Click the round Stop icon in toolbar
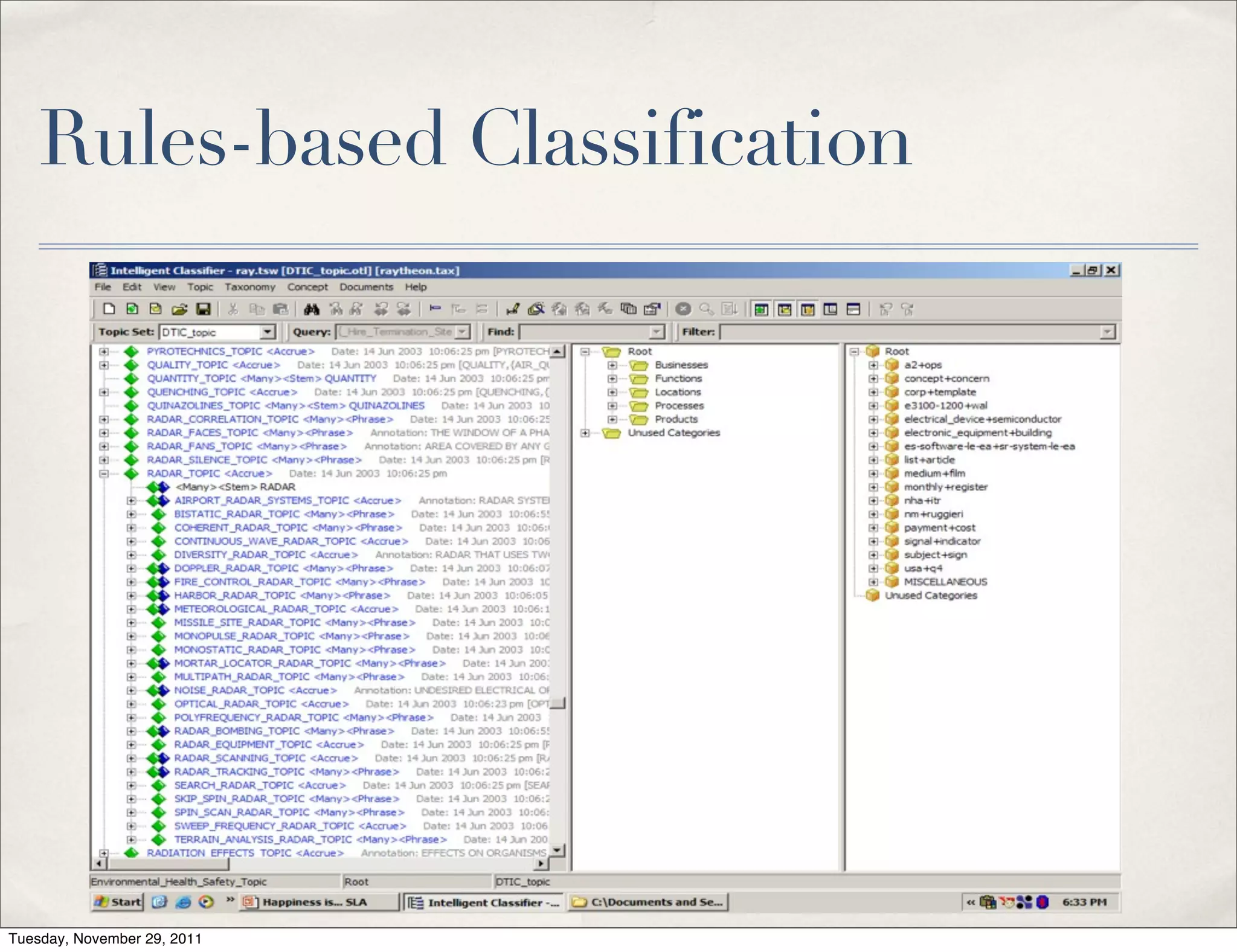1237x952 pixels. pos(683,309)
